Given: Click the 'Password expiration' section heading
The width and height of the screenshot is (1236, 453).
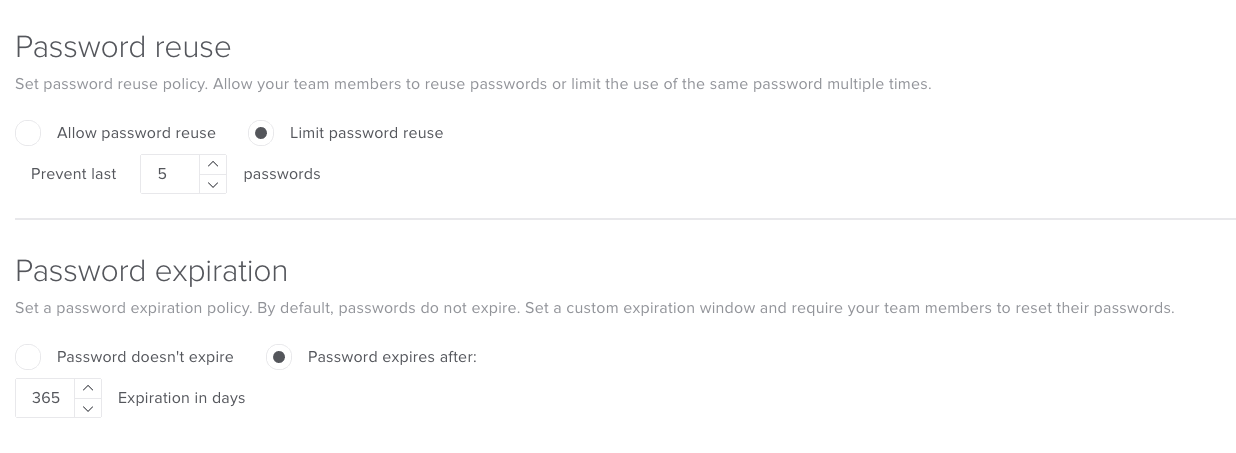Looking at the screenshot, I should pos(151,271).
